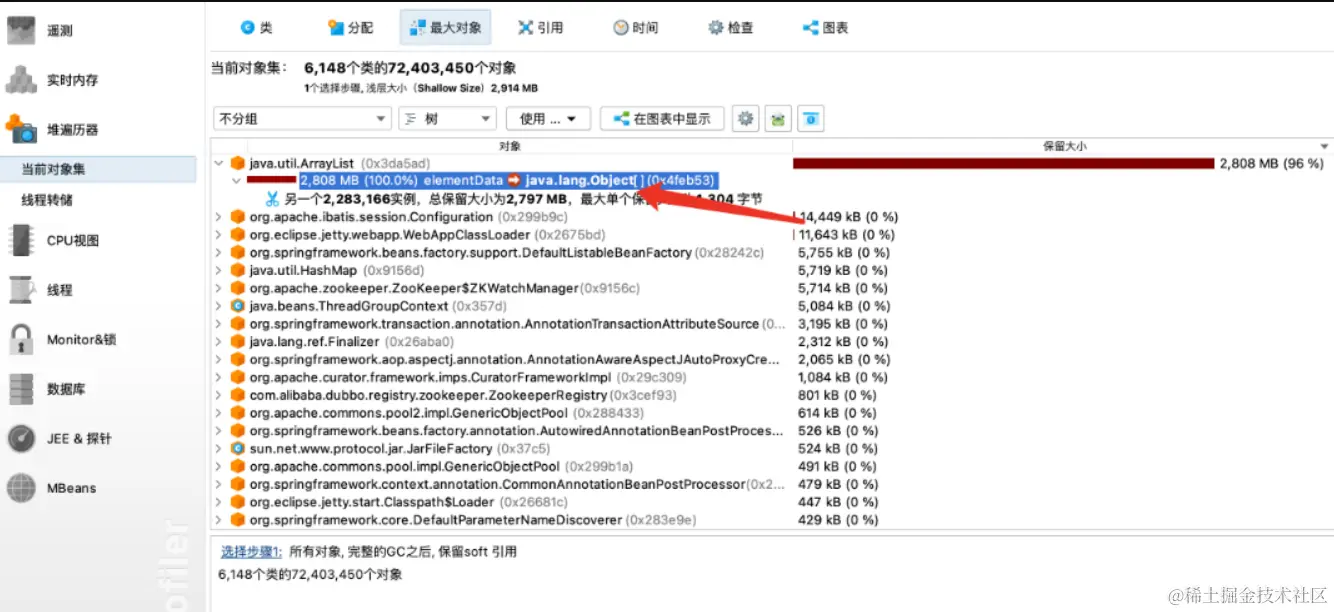
Task: Open the 树 tree view mode dropdown
Action: [x=447, y=119]
